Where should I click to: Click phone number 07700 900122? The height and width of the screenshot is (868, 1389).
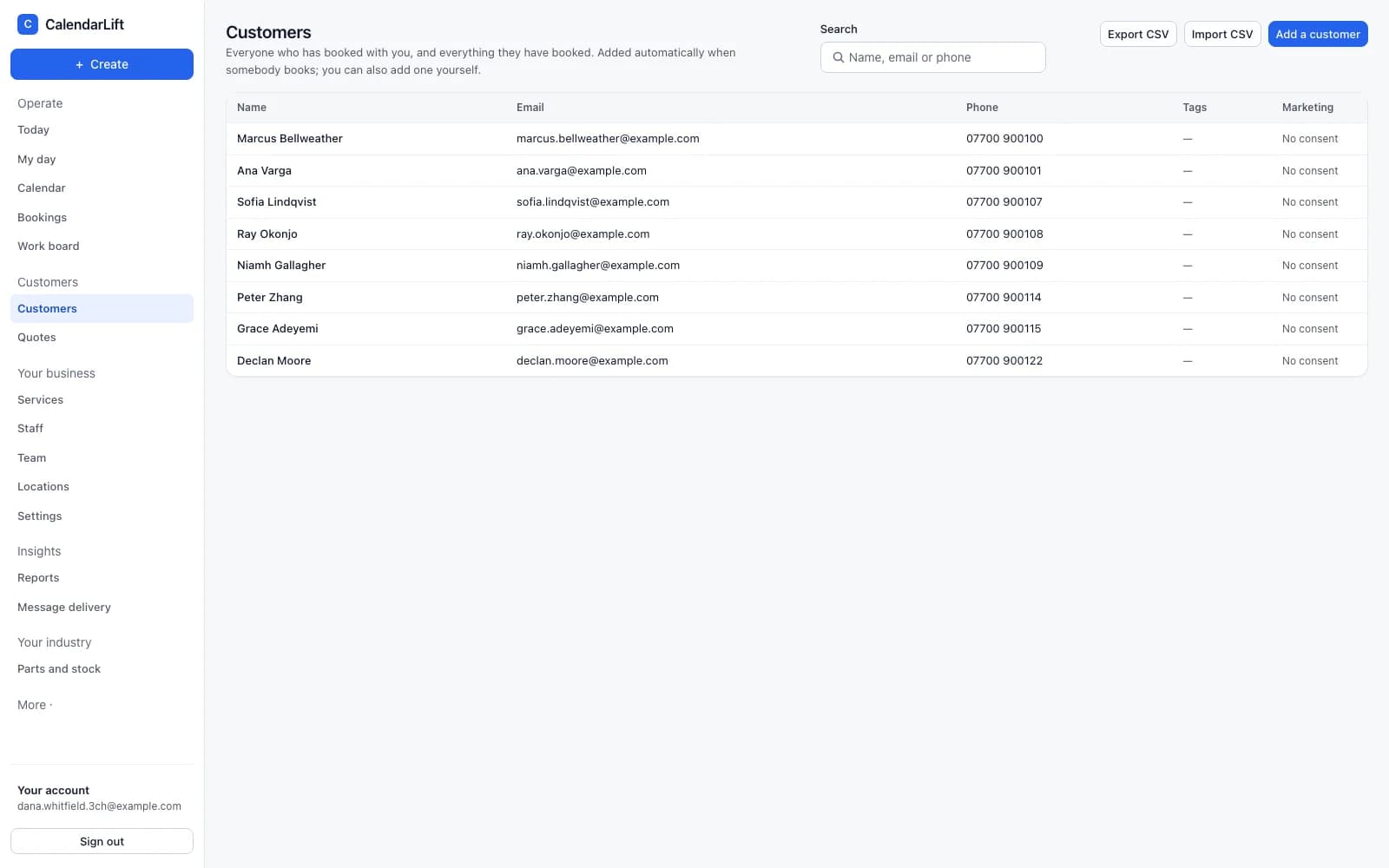tap(1004, 361)
